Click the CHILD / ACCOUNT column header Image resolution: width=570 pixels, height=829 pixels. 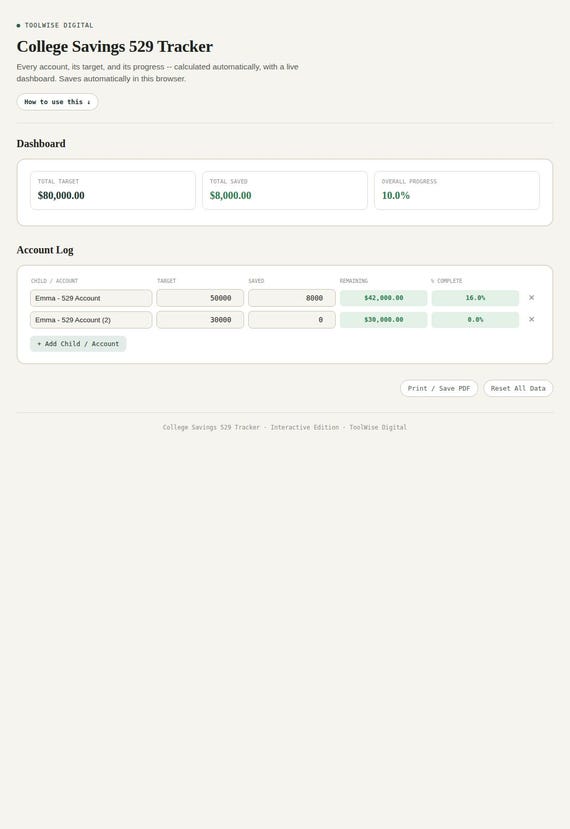[x=54, y=281]
